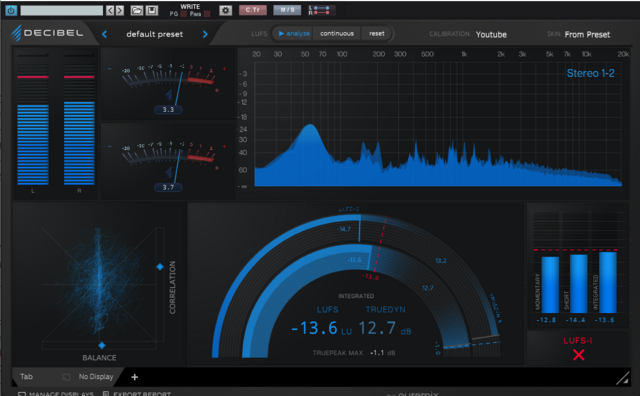Viewport: 640px width, 396px height.
Task: Reset the LUFS measurement
Action: coord(377,33)
